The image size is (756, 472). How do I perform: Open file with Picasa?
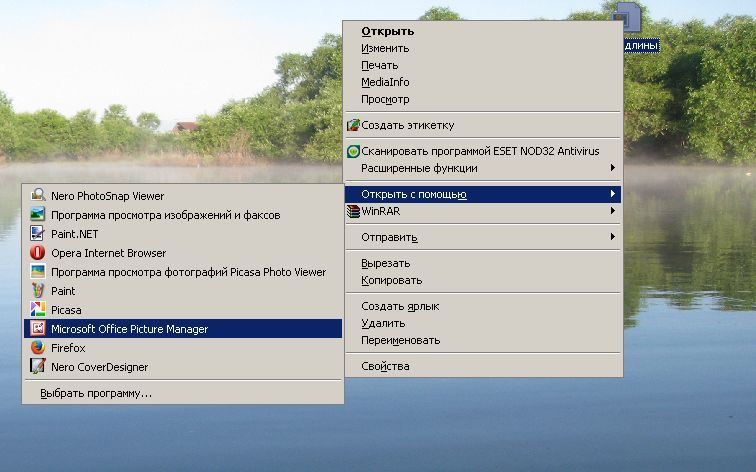(x=183, y=310)
